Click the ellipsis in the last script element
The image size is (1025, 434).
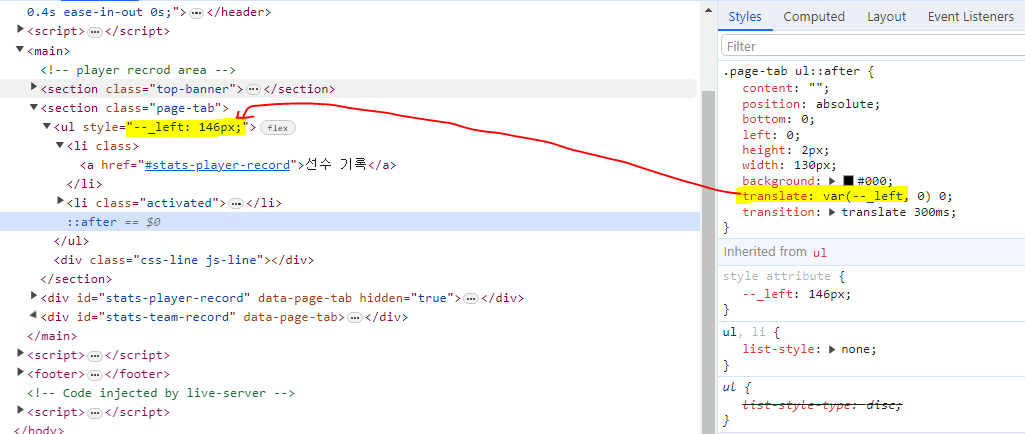coord(95,413)
